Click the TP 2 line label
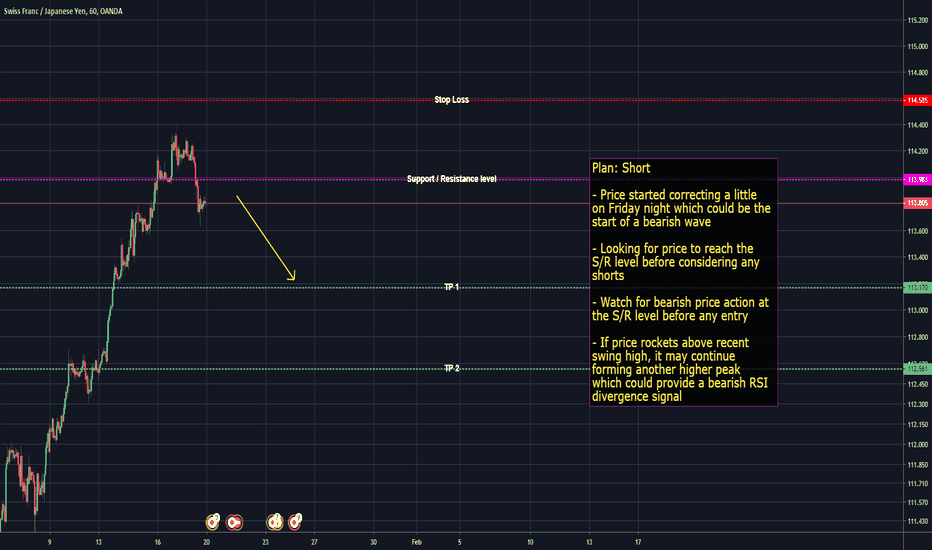Viewport: 932px width, 550px height. (452, 368)
